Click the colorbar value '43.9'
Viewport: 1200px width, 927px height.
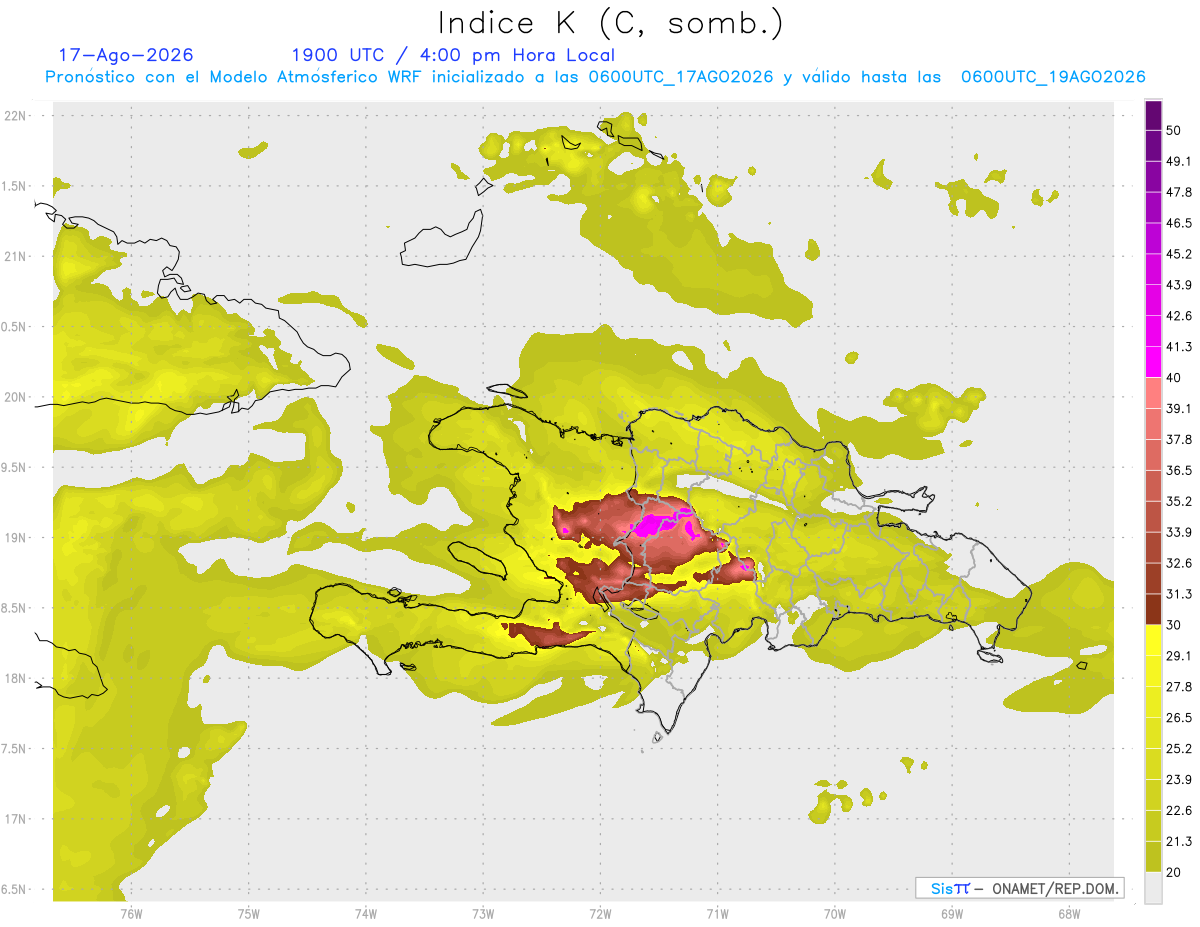[x=1180, y=285]
